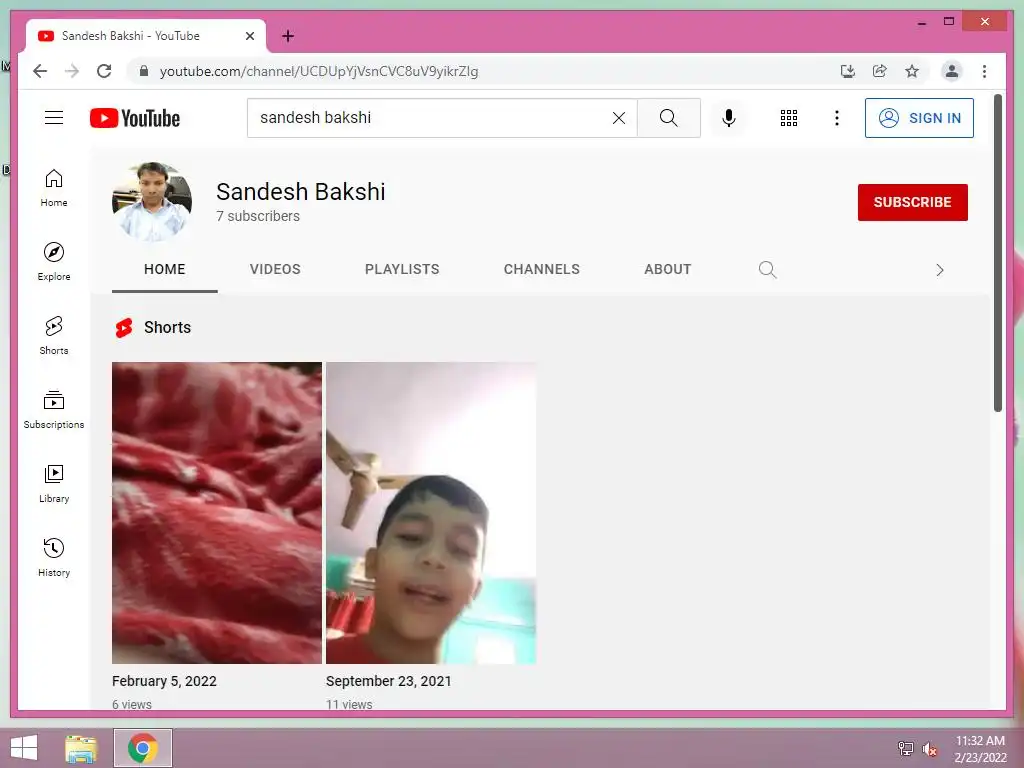The width and height of the screenshot is (1024, 768).
Task: Click the search magnifier button
Action: pyautogui.click(x=668, y=118)
